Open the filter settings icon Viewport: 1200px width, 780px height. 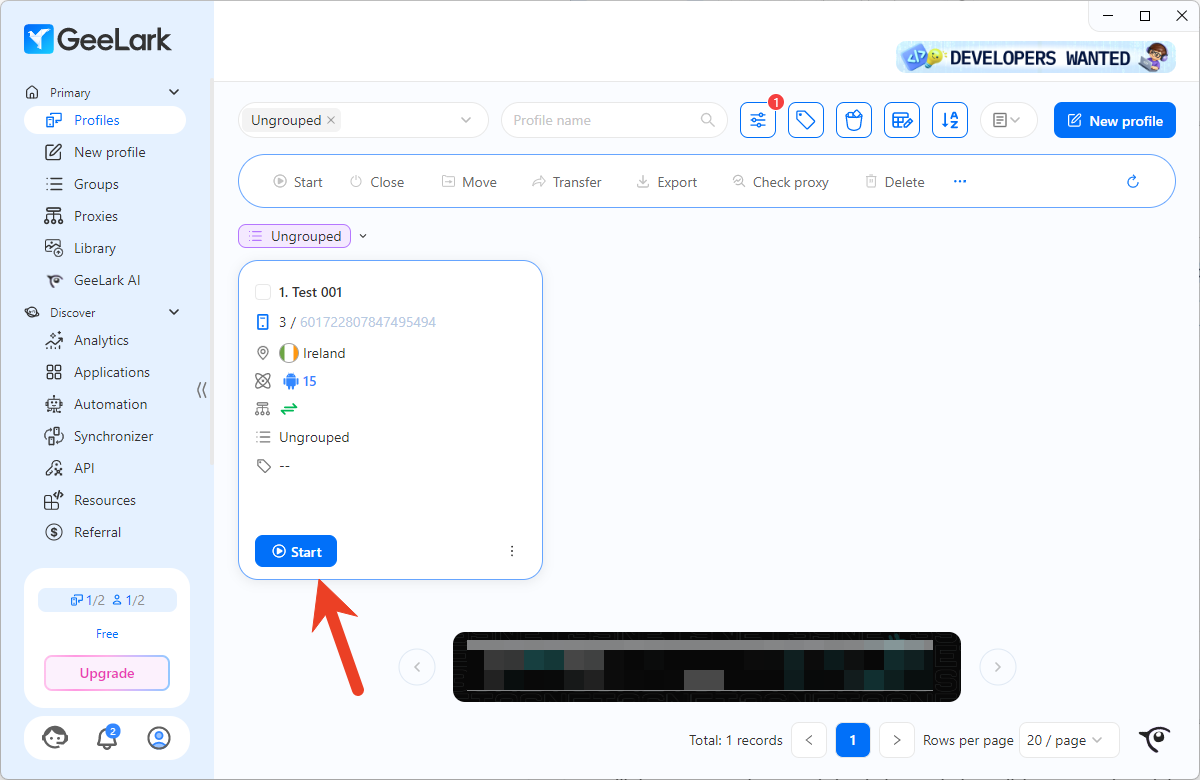(x=757, y=121)
